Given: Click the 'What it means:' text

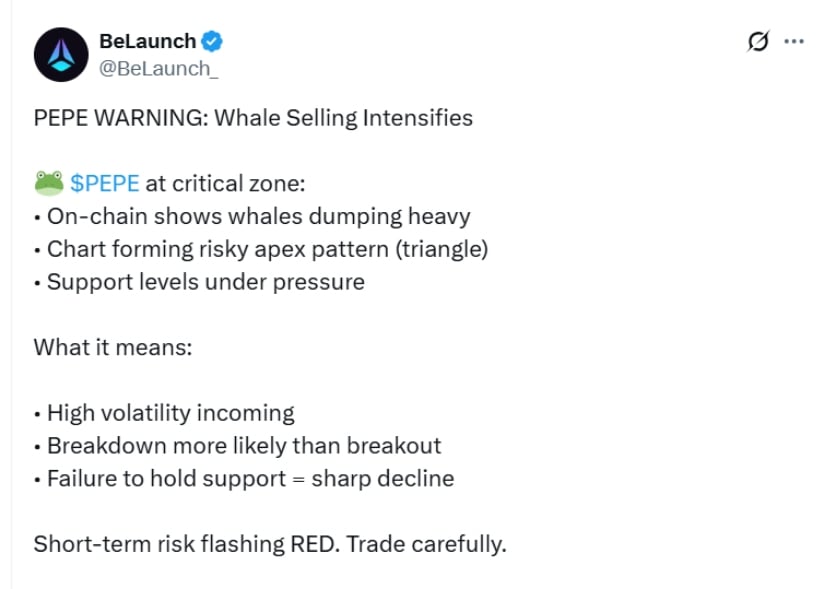Looking at the screenshot, I should (x=112, y=347).
